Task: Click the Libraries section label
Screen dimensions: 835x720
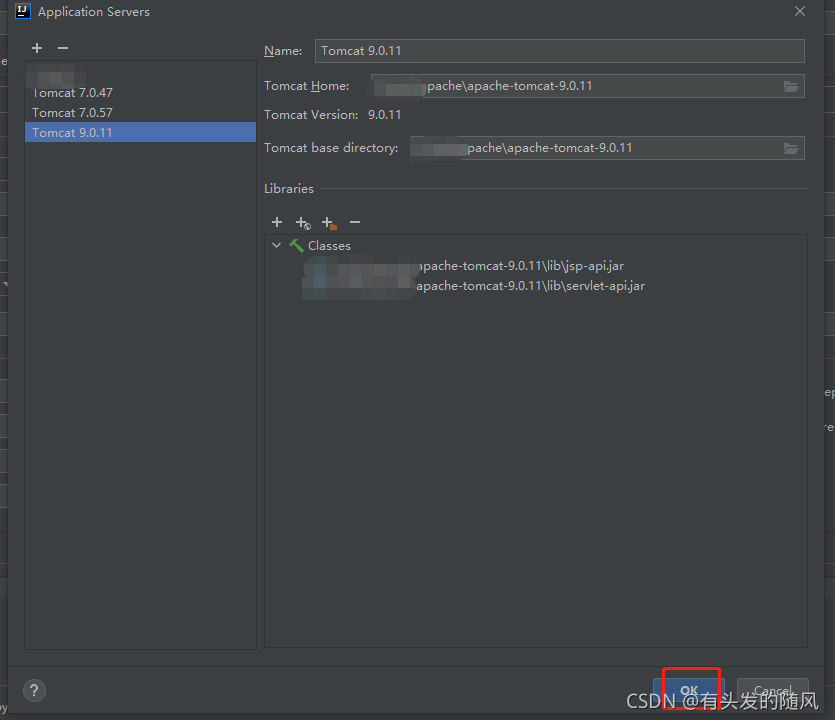Action: pyautogui.click(x=289, y=189)
